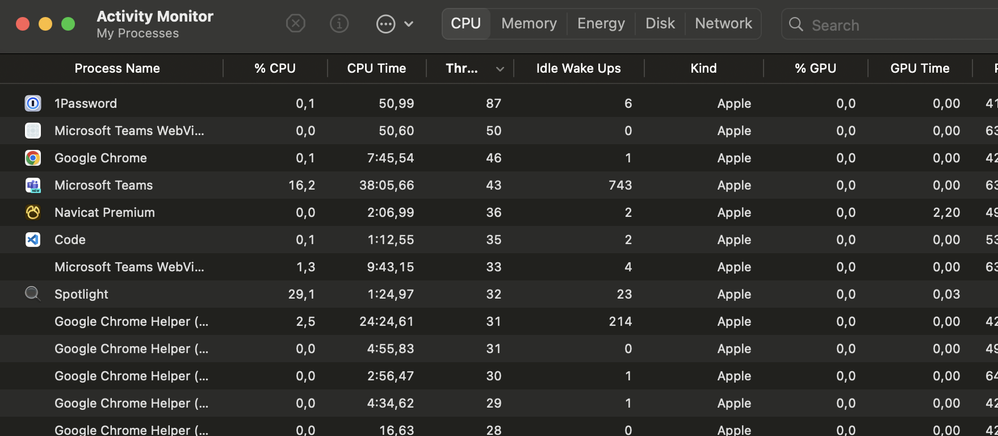The height and width of the screenshot is (436, 998).
Task: Switch to the Disk tab
Action: (660, 24)
